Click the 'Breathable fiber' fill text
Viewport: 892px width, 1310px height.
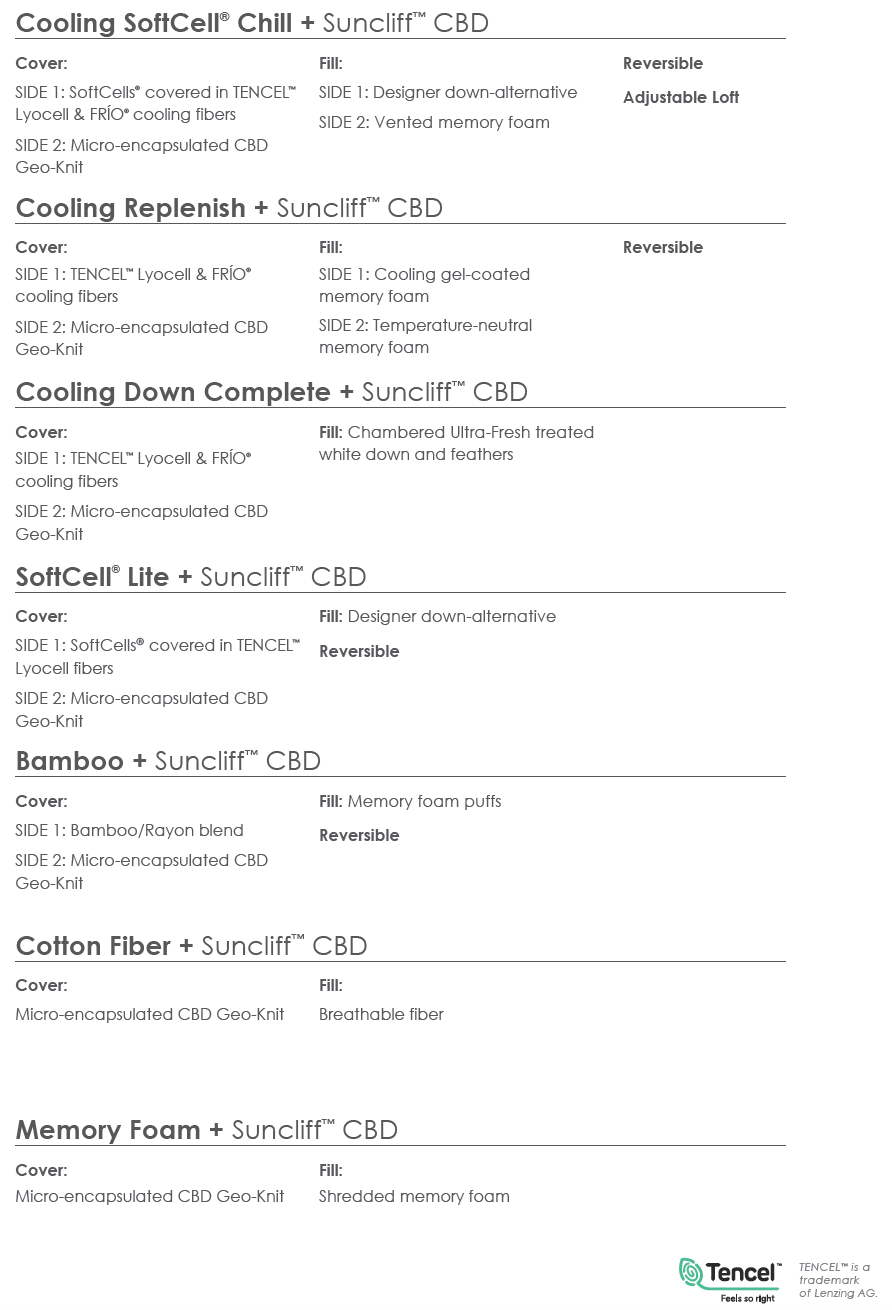[381, 1015]
